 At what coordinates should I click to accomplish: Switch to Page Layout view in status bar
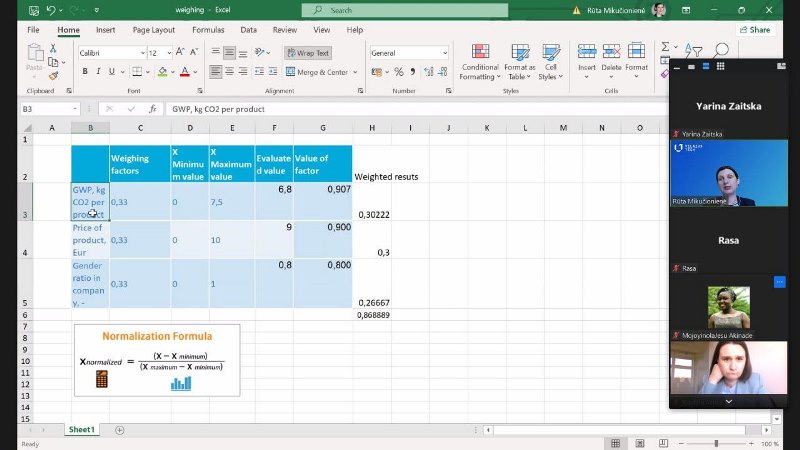tap(640, 443)
